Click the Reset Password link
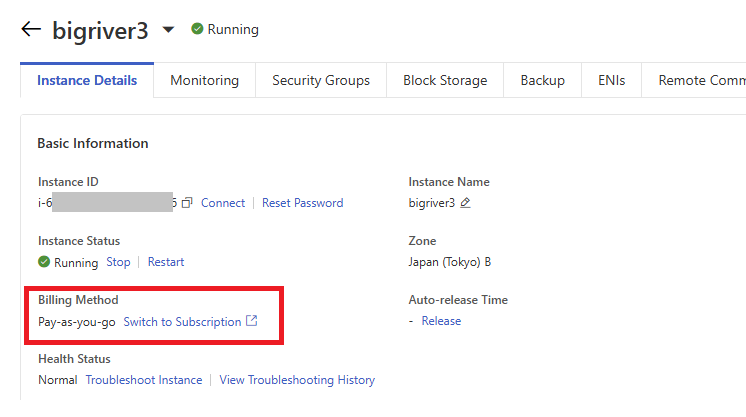 tap(302, 203)
